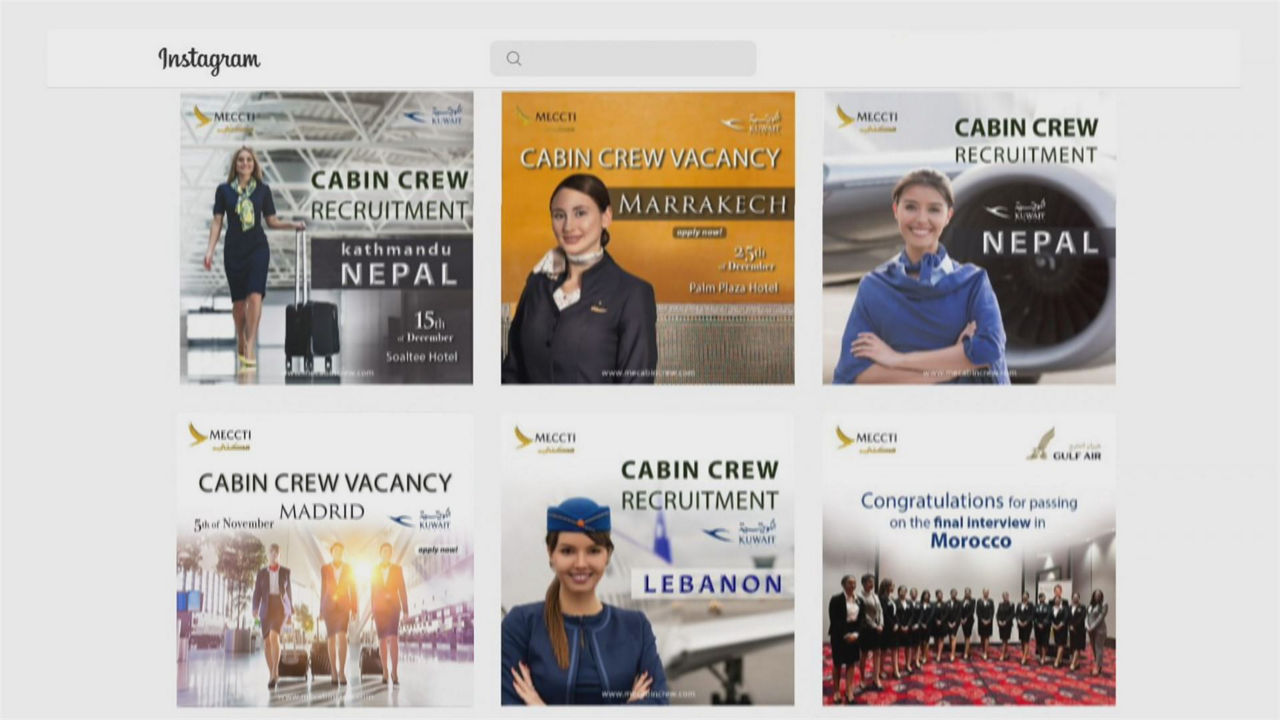Focus the Instagram search field
Image resolution: width=1280 pixels, height=720 pixels.
click(x=623, y=59)
